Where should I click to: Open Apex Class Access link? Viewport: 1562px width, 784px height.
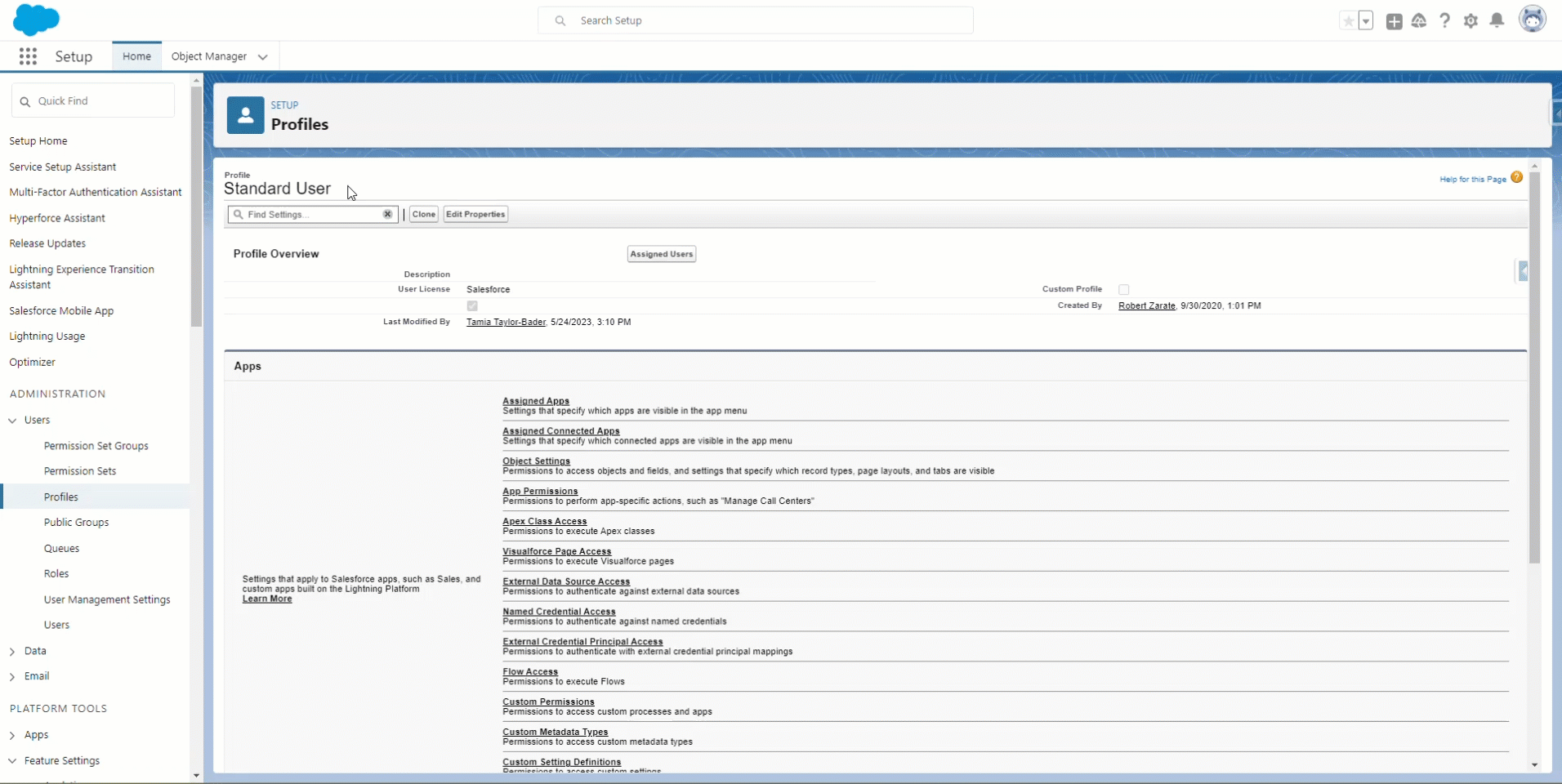[545, 522]
